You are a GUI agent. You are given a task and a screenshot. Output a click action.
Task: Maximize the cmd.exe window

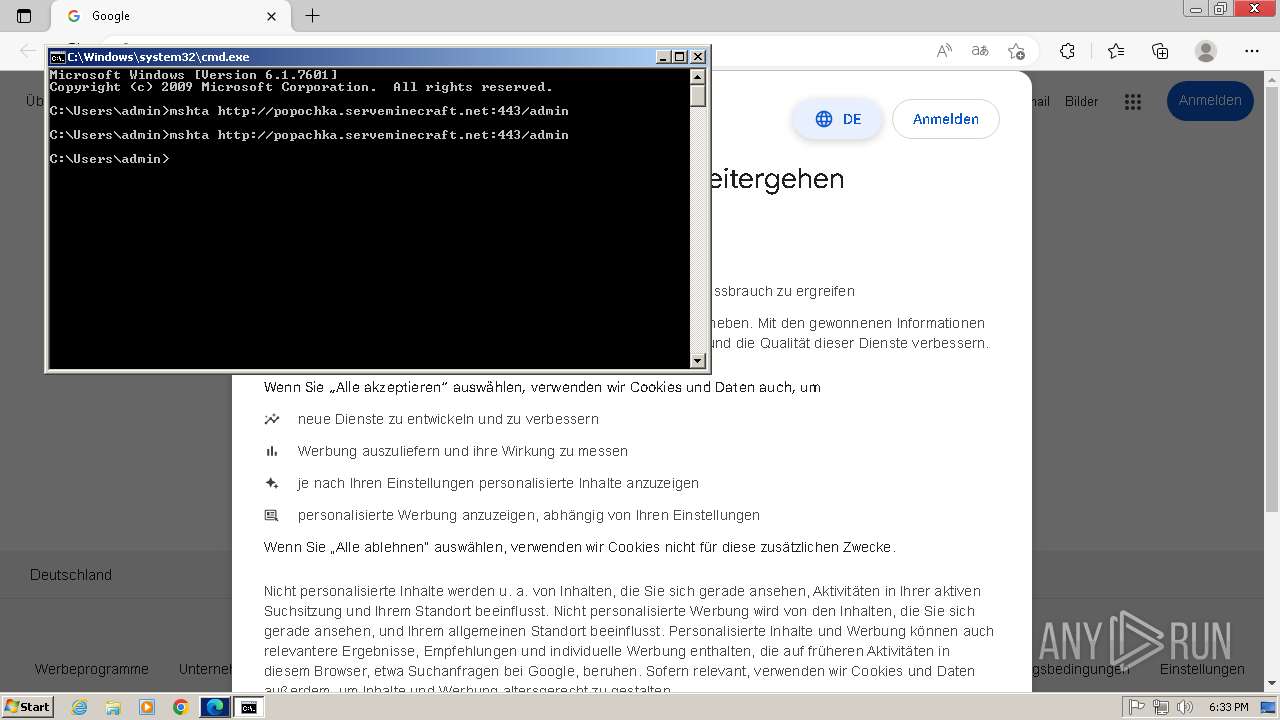(x=680, y=57)
